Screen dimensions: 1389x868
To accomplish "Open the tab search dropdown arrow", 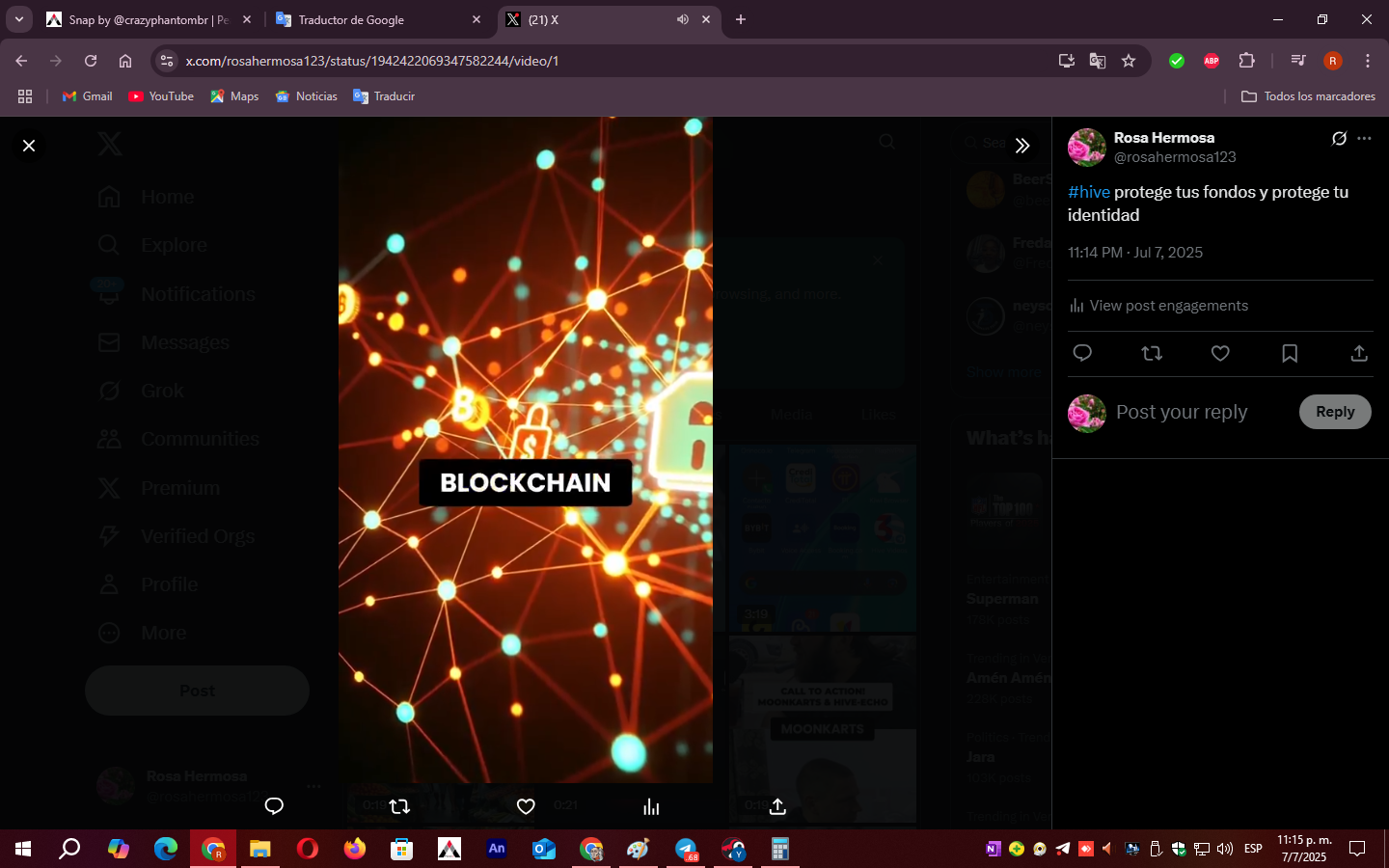I will 19,19.
